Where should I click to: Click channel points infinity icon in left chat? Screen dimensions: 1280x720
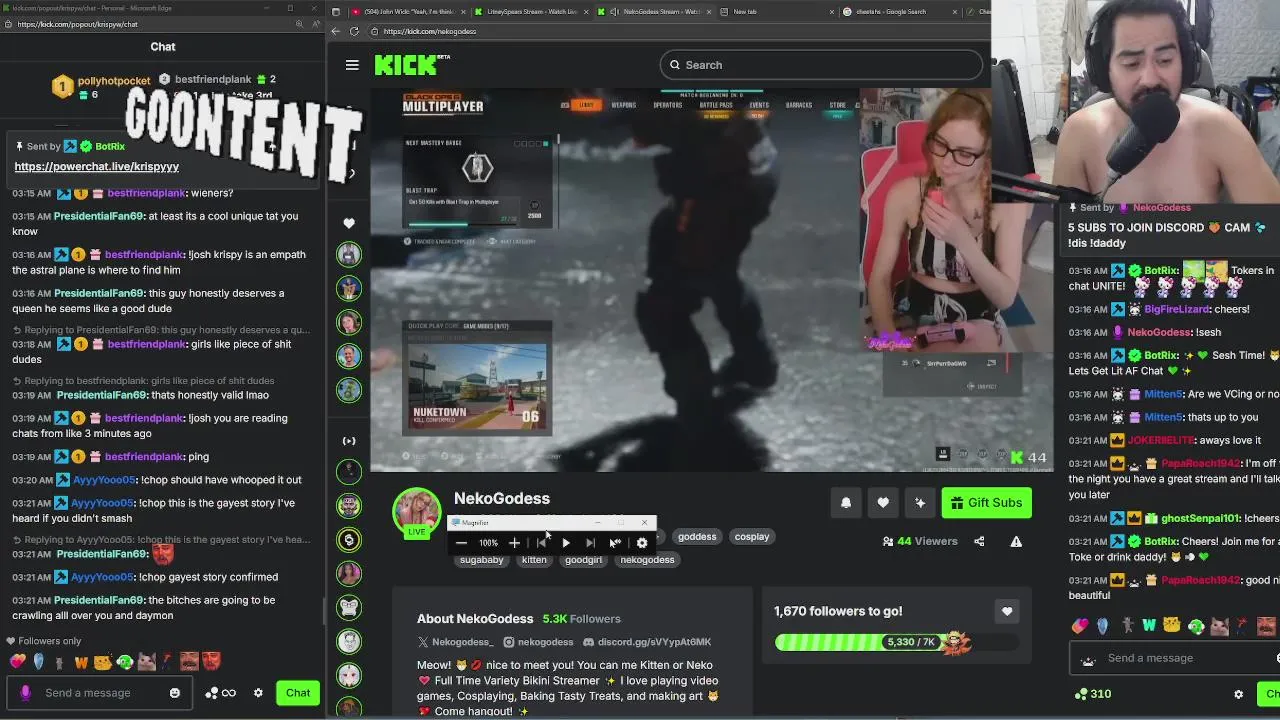coord(220,693)
